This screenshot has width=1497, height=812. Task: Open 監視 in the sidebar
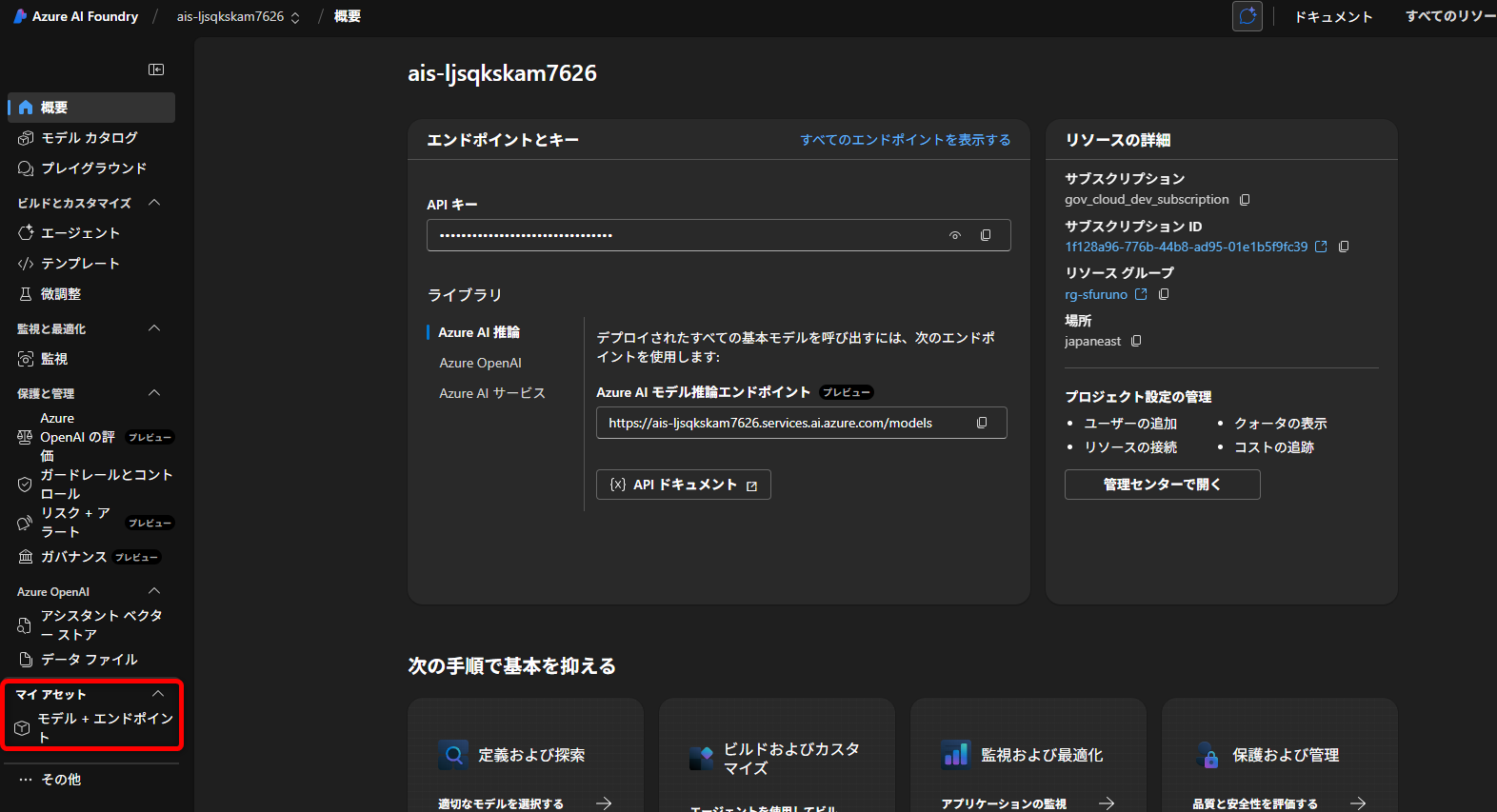coord(91,359)
